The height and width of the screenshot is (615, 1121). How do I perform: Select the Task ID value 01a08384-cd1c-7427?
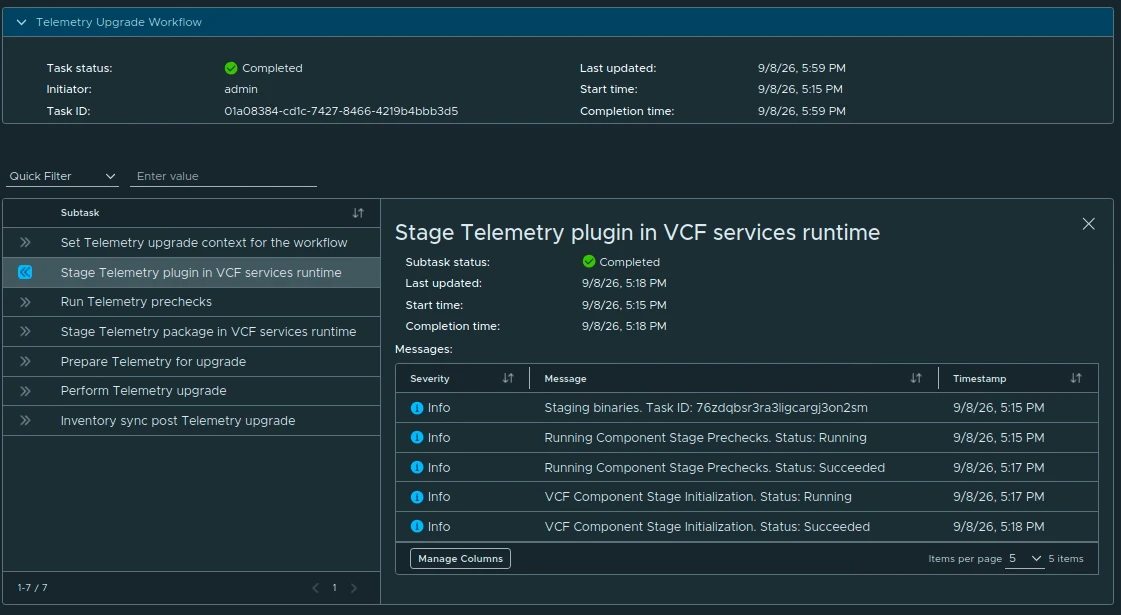point(341,111)
